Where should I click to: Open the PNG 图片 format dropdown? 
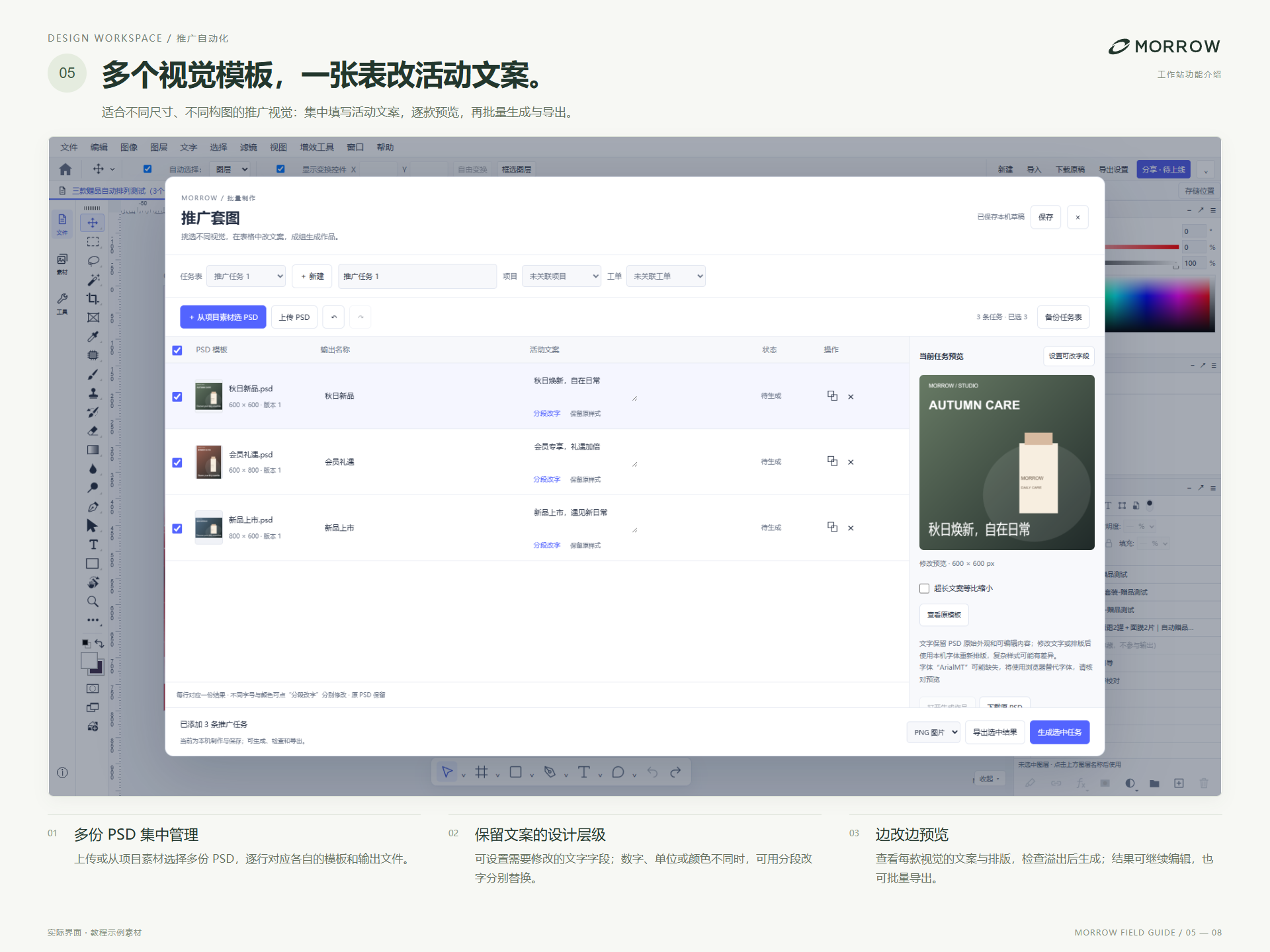pyautogui.click(x=933, y=733)
